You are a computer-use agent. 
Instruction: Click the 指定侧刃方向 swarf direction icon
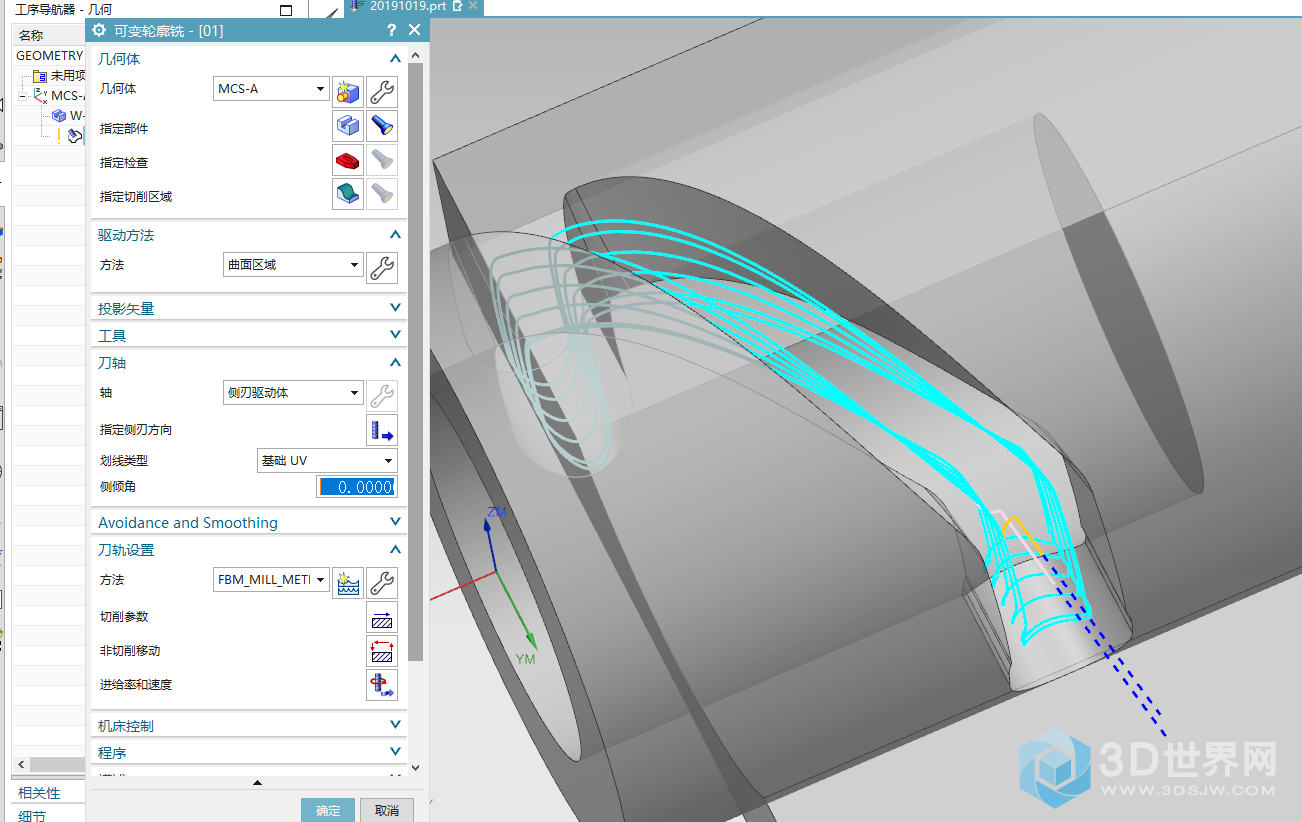point(381,430)
